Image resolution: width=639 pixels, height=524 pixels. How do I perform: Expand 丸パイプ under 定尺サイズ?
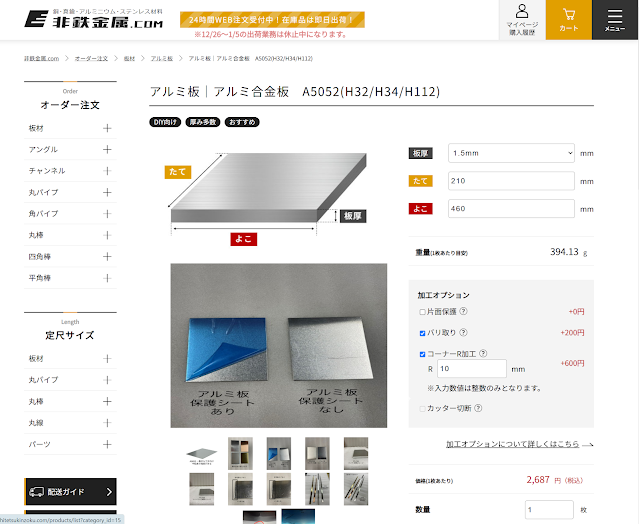coord(70,380)
